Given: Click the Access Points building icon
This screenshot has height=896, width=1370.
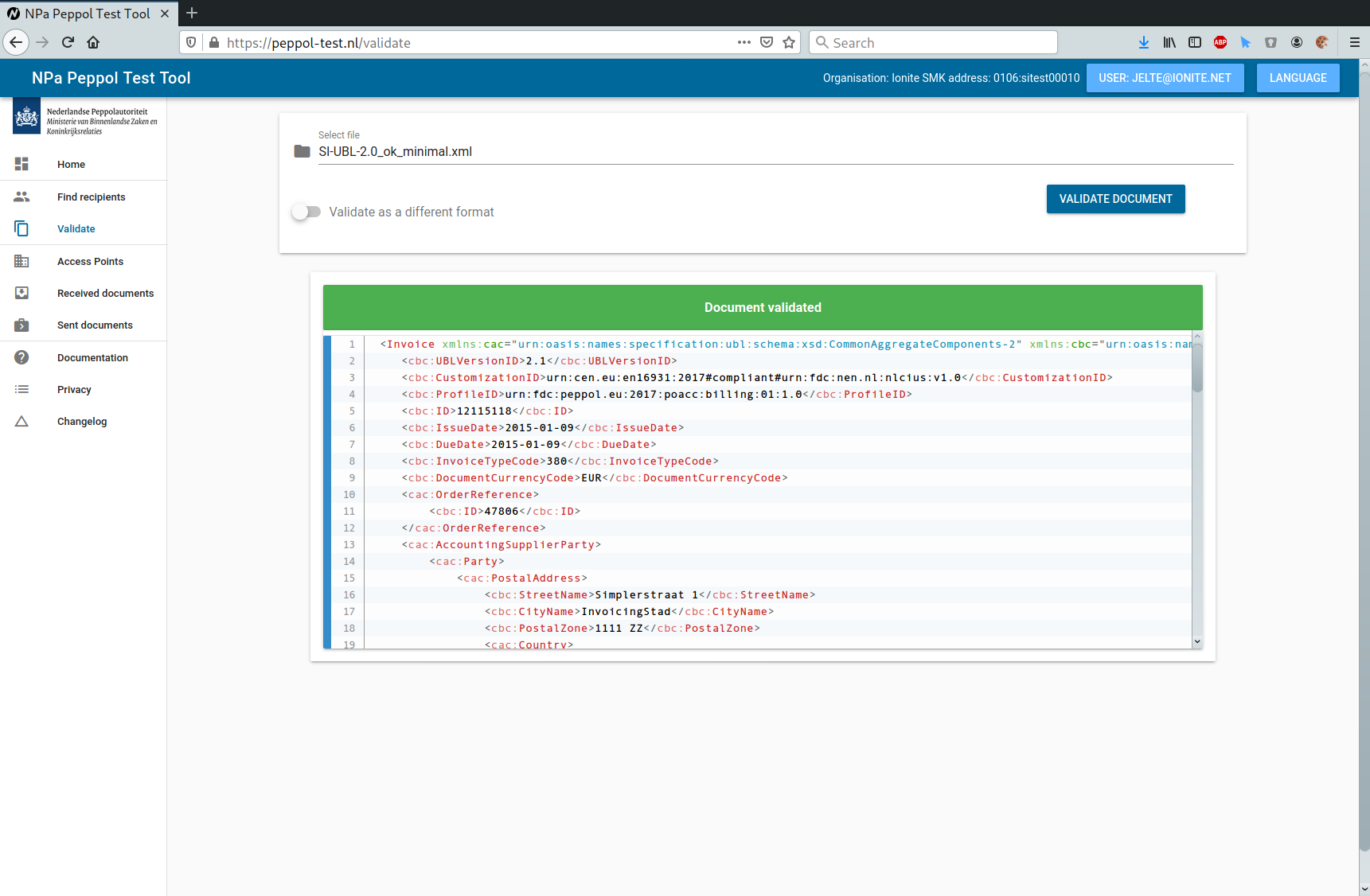Looking at the screenshot, I should point(21,261).
